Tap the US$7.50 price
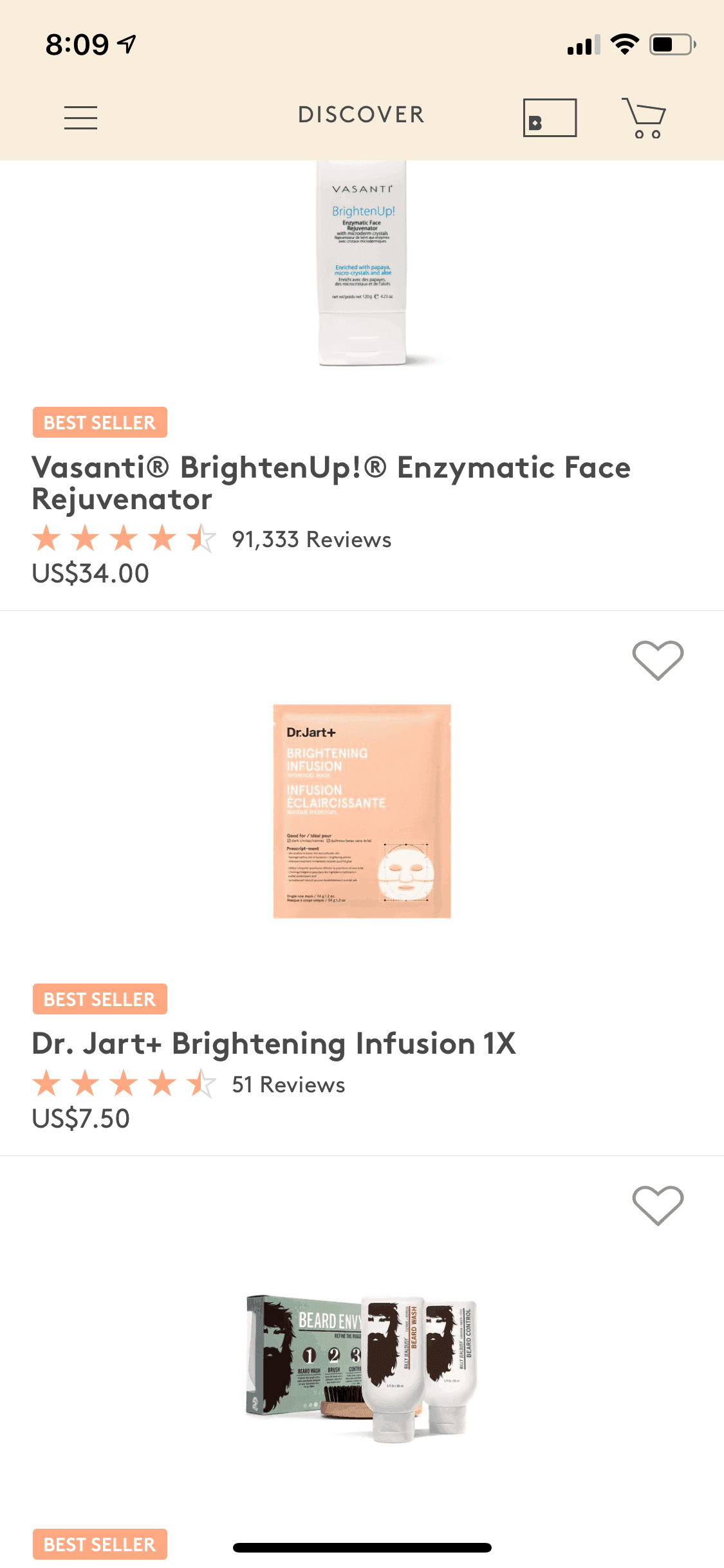Screen dimensions: 724x1568 (81, 1119)
